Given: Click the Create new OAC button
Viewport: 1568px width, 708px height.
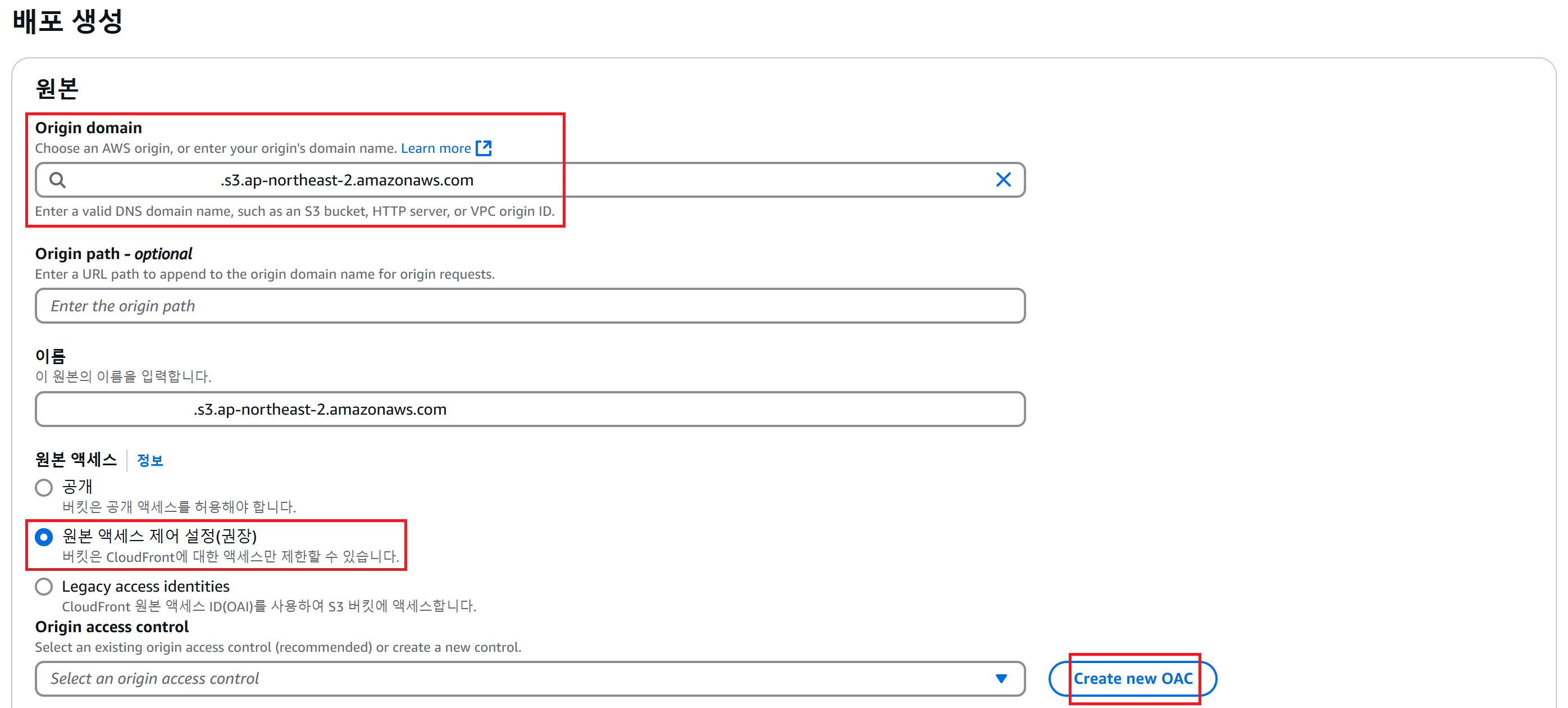Looking at the screenshot, I should [1132, 678].
